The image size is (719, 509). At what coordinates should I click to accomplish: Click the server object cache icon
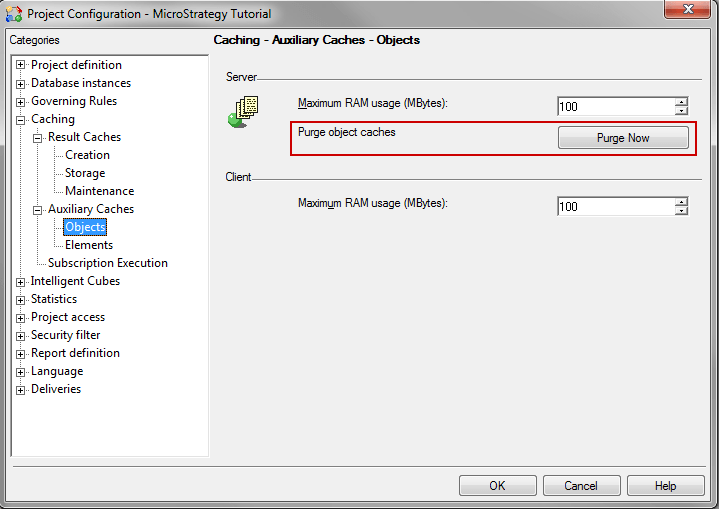pyautogui.click(x=243, y=112)
